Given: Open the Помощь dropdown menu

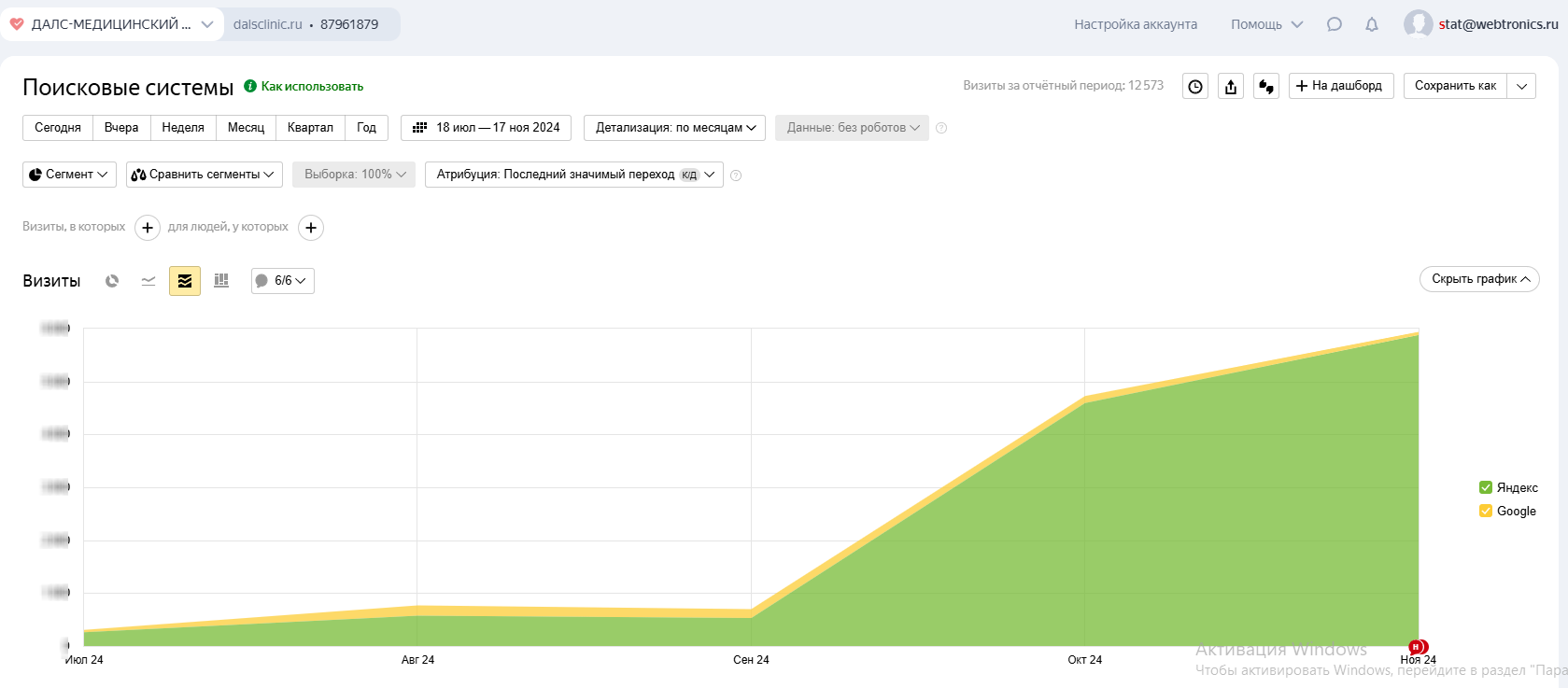Looking at the screenshot, I should (1266, 24).
